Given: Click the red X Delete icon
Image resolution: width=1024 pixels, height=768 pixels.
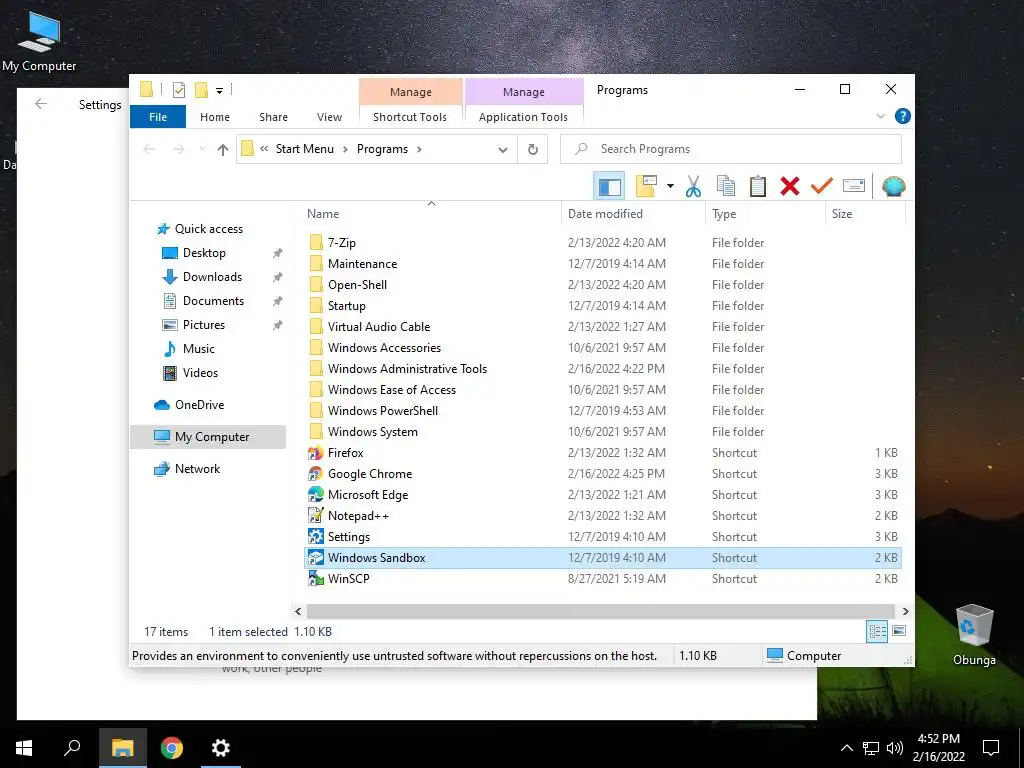Looking at the screenshot, I should coord(790,187).
